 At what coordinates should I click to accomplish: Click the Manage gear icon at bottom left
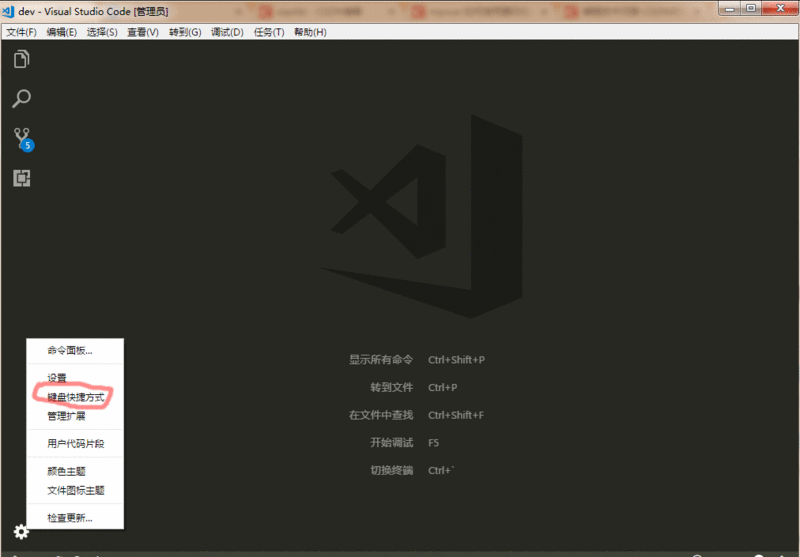click(x=21, y=532)
